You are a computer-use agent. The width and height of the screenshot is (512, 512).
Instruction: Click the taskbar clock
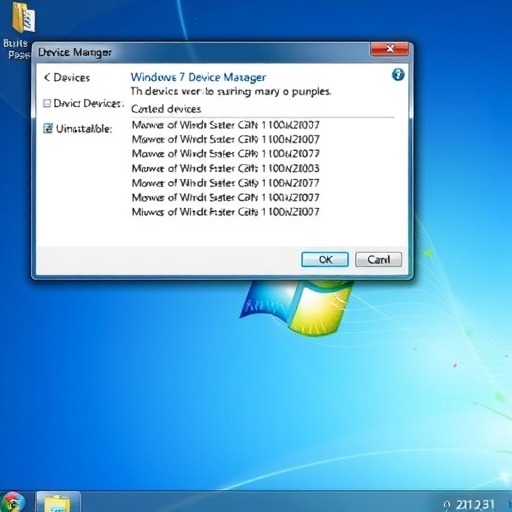(475, 504)
